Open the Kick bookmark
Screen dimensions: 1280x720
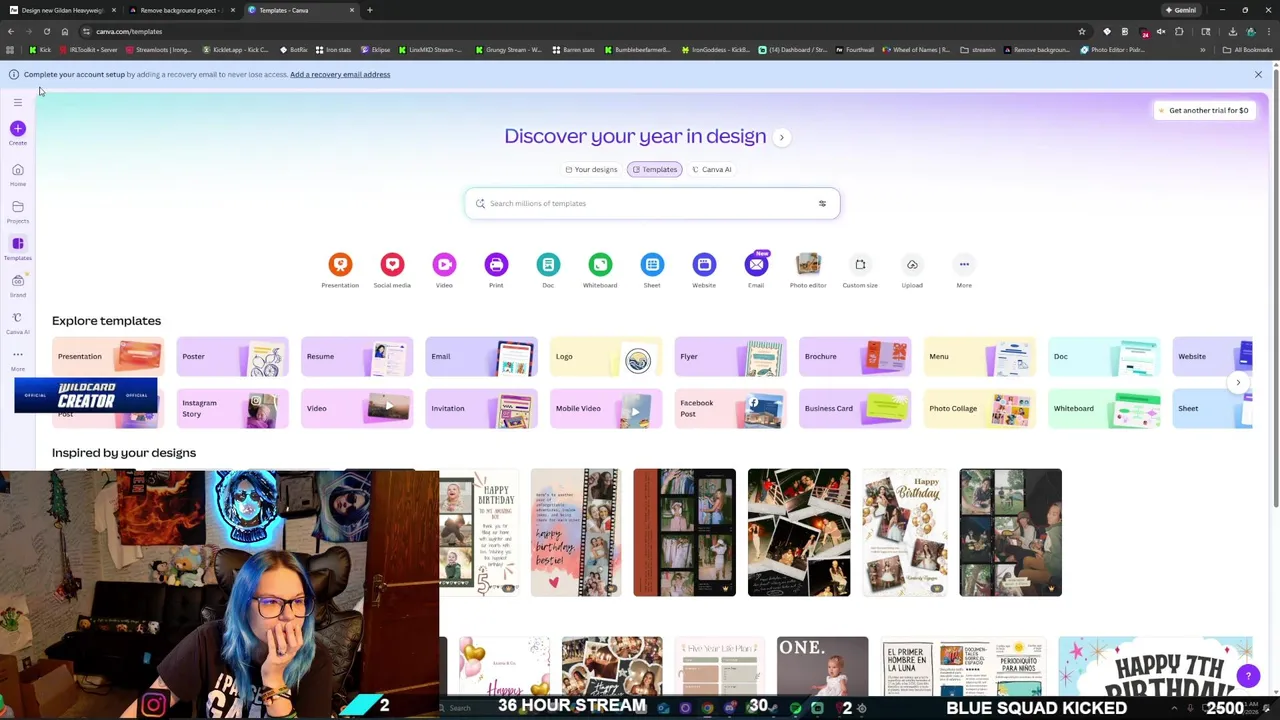[40, 49]
